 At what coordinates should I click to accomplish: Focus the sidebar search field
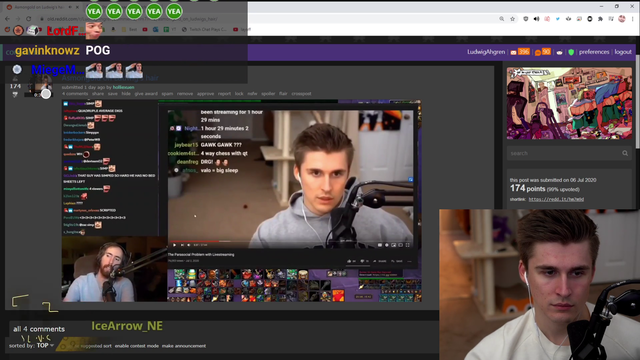[x=569, y=153]
